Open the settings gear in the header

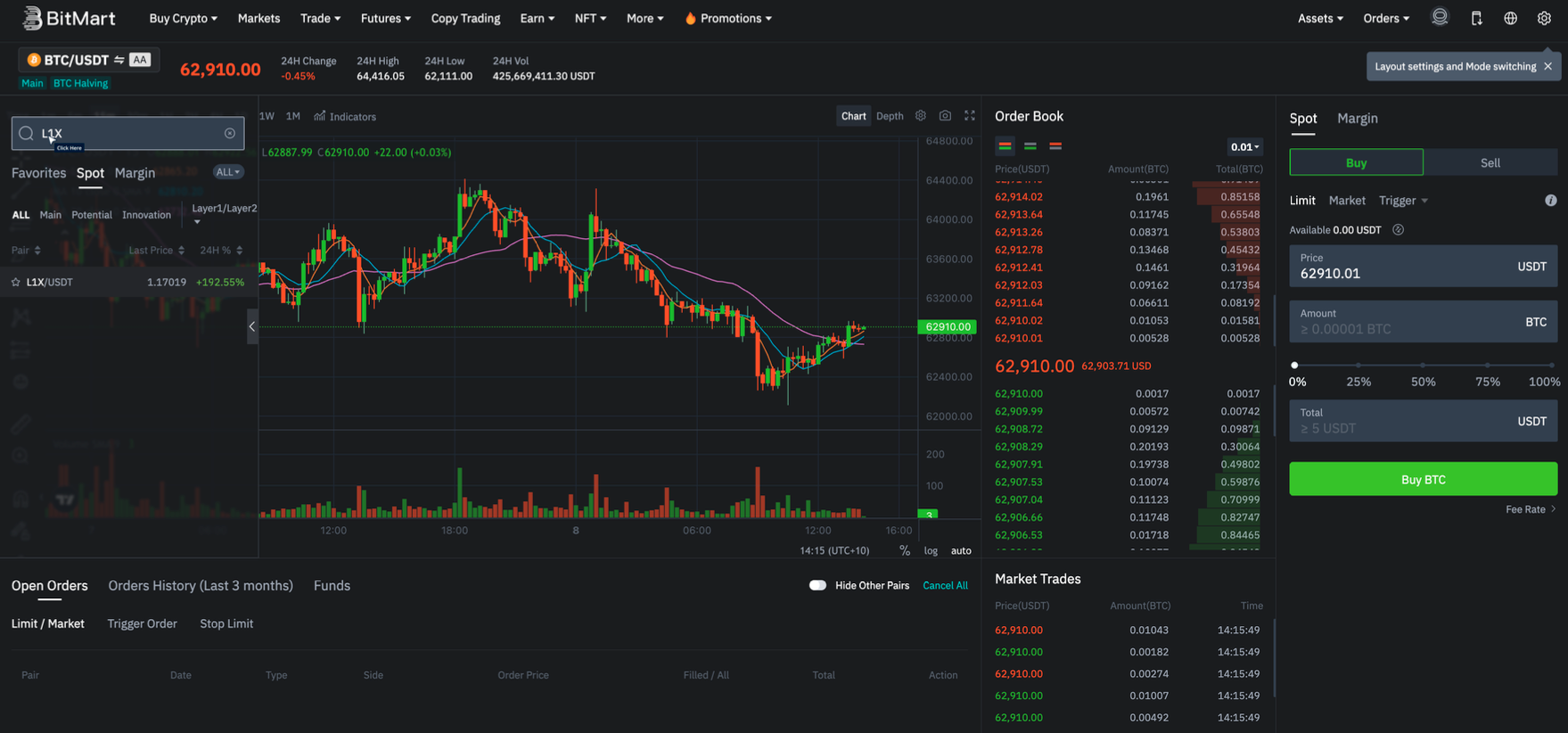click(1544, 18)
